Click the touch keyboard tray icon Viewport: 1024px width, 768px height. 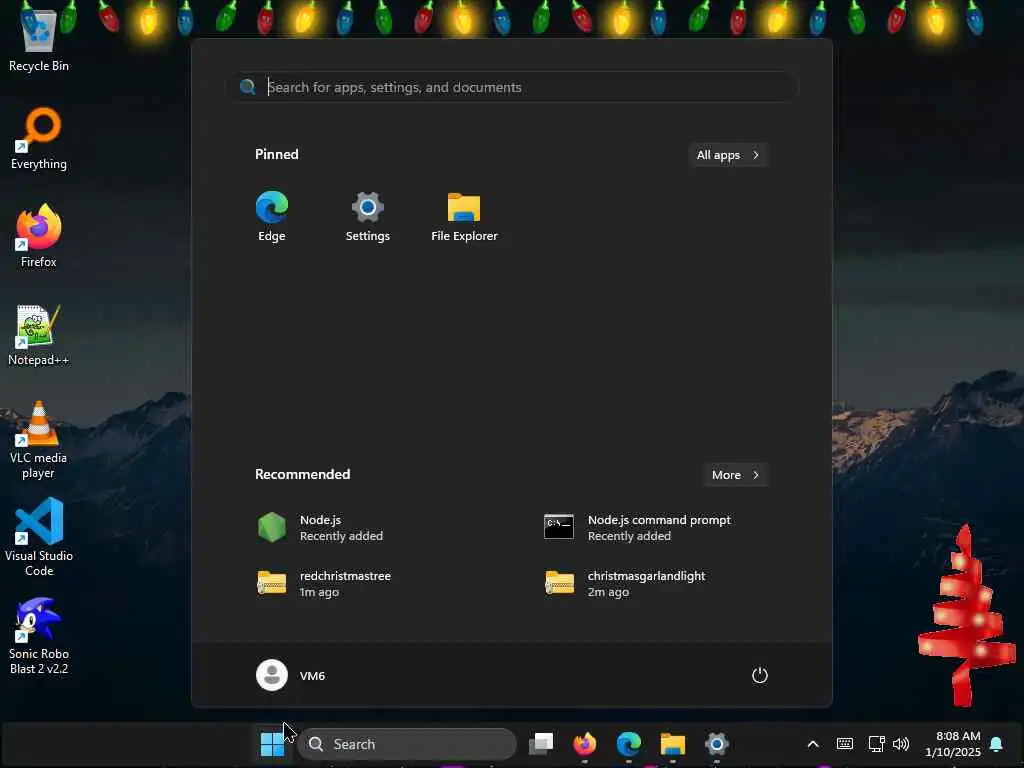pyautogui.click(x=844, y=744)
